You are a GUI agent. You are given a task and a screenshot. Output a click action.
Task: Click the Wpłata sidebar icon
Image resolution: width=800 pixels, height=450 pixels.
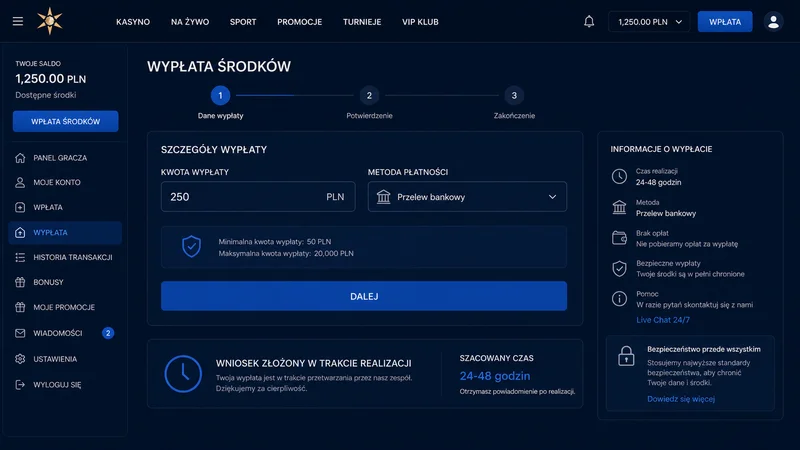tap(20, 207)
